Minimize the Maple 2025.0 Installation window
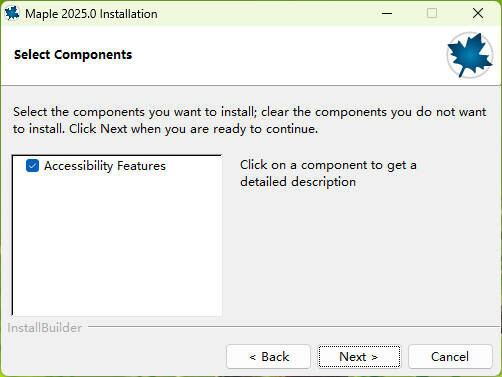This screenshot has height=377, width=502. 387,13
